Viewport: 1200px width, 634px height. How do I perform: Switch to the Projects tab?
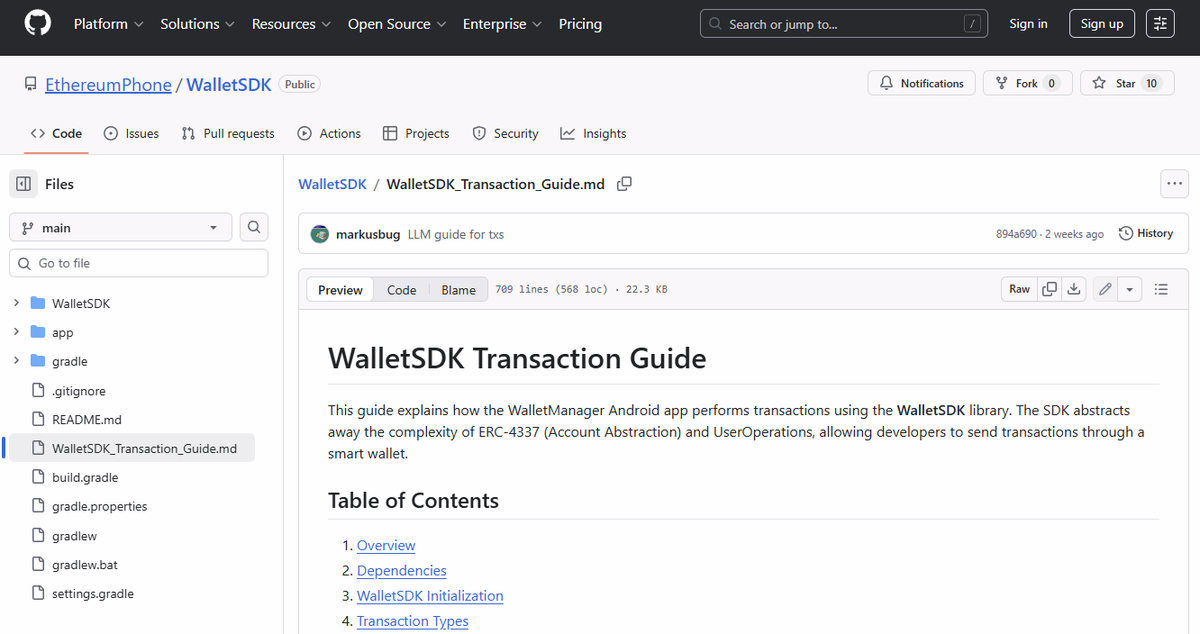[416, 133]
